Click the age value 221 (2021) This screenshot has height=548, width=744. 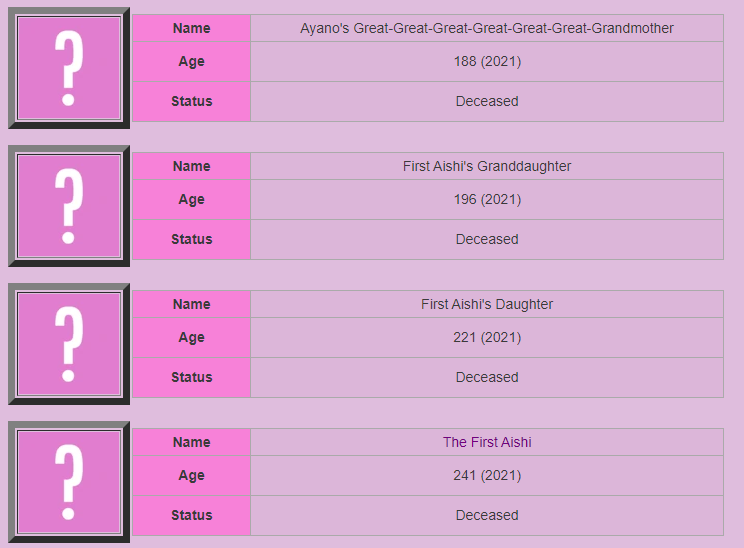[487, 338]
